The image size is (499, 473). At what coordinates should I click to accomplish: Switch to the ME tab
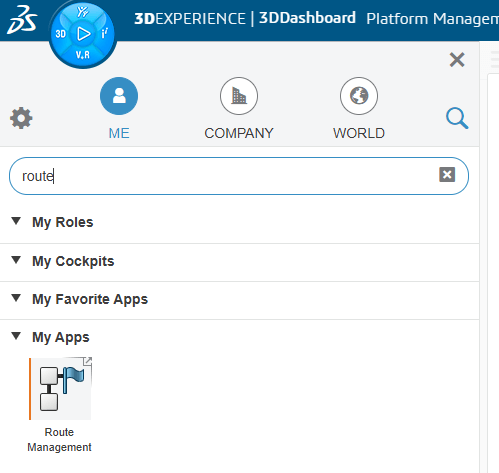pos(119,109)
